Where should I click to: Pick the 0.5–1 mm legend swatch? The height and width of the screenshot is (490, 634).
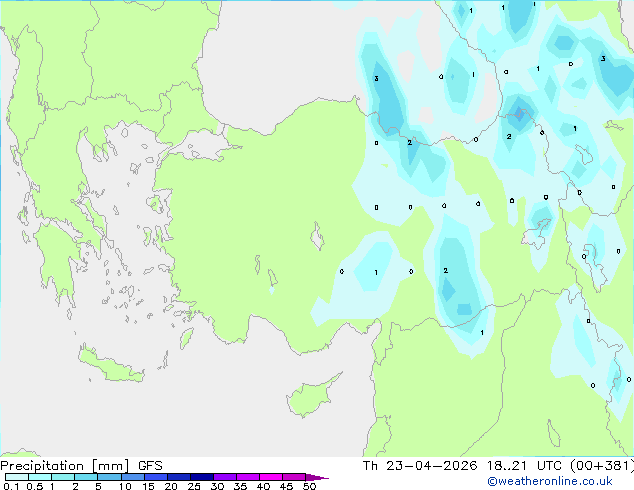tap(40, 477)
